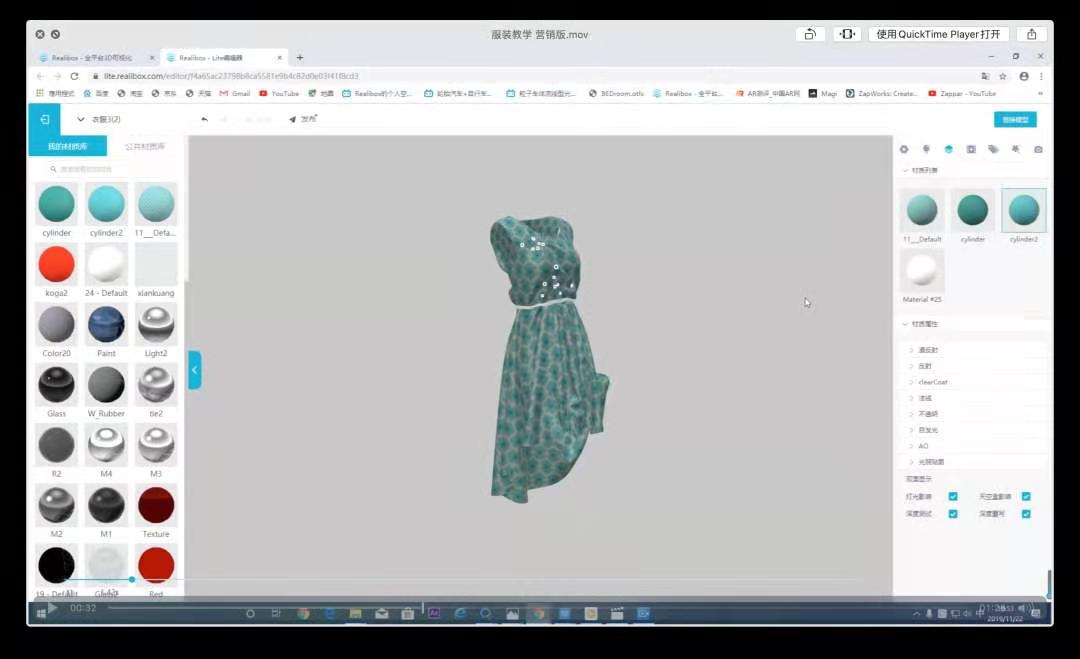The height and width of the screenshot is (659, 1080).
Task: Expand the AO property section
Action: (923, 446)
